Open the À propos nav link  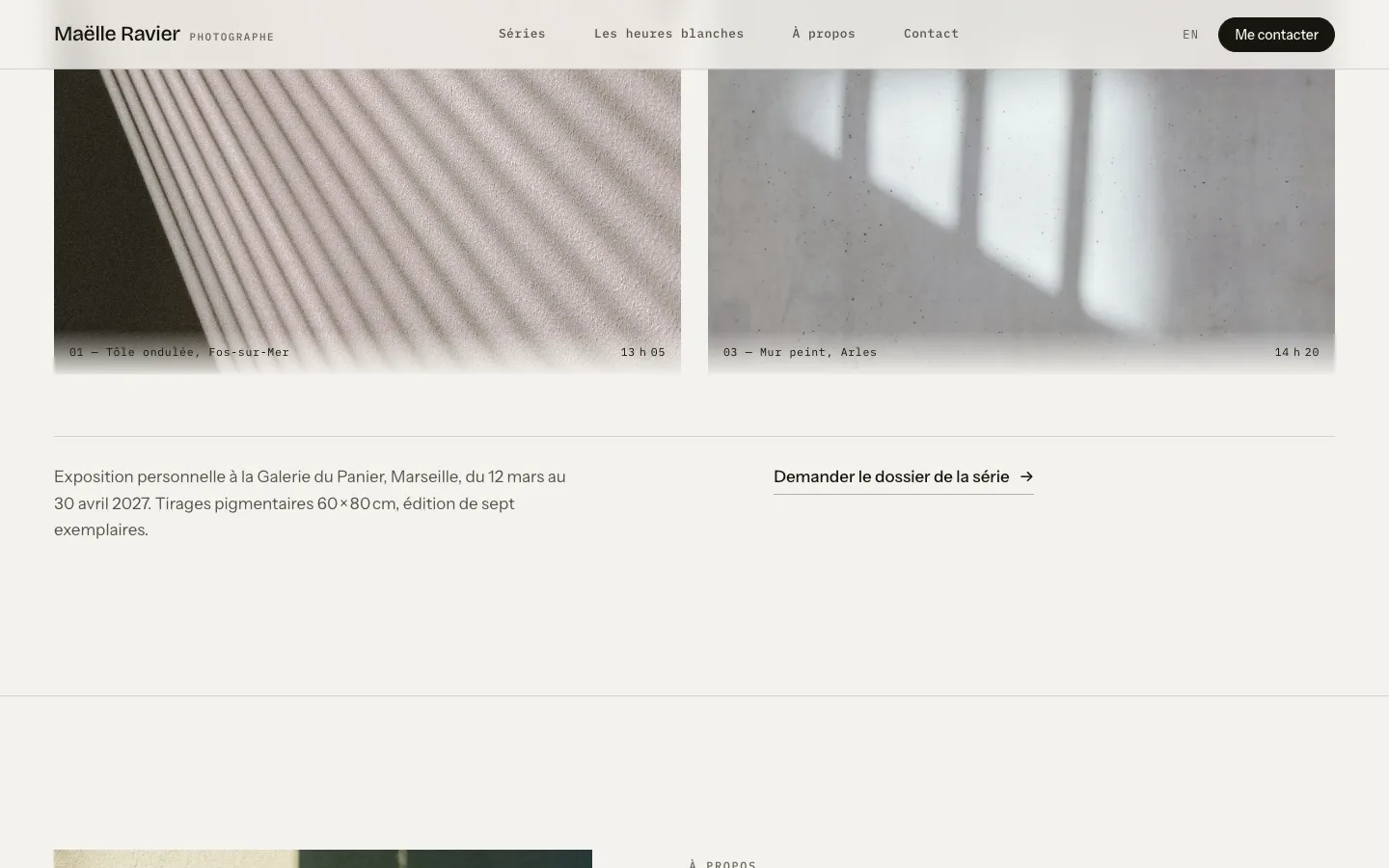[824, 34]
